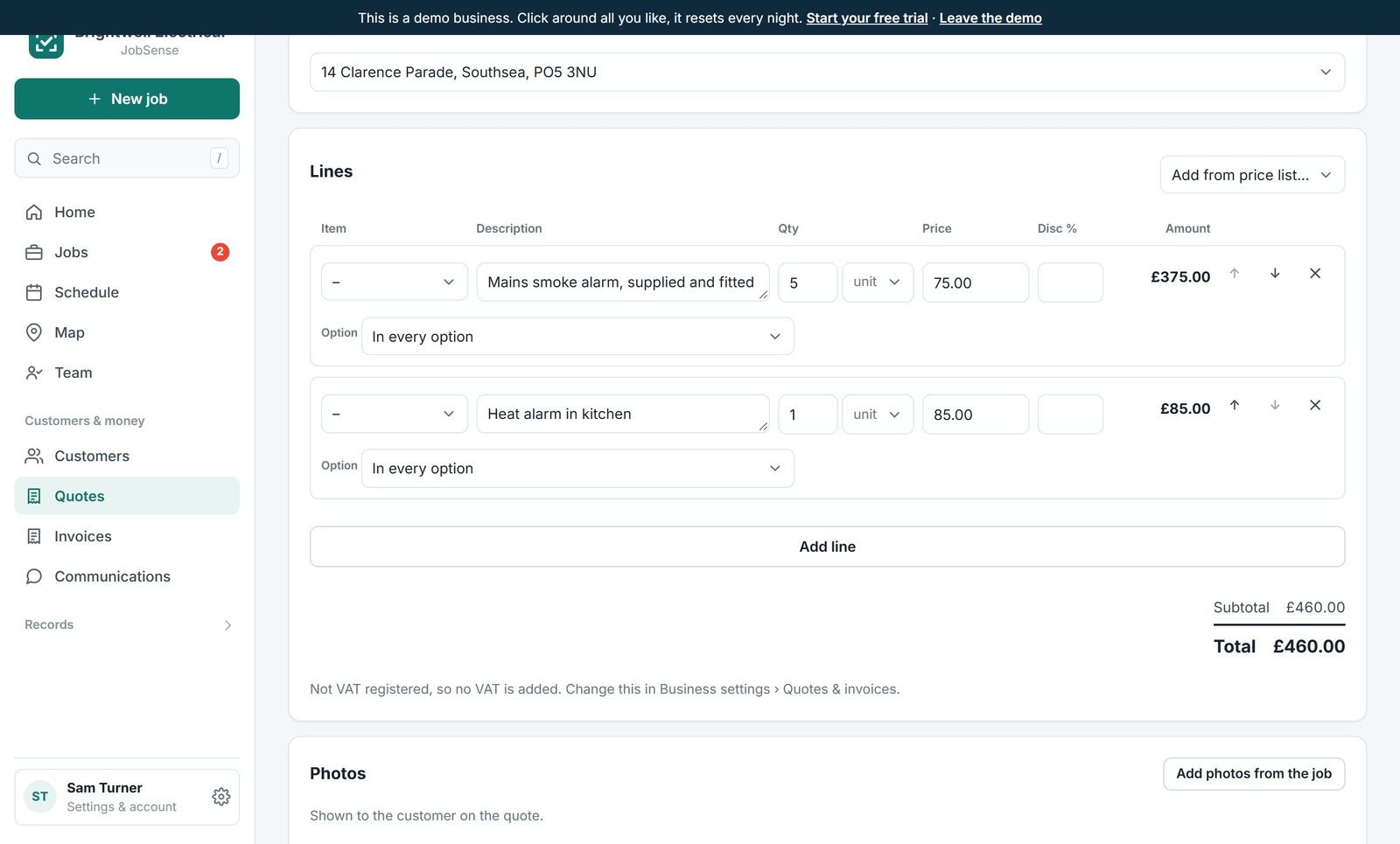Edit the Heat alarm in kitchen description
Screen dimensions: 1400x844
[x=623, y=414]
